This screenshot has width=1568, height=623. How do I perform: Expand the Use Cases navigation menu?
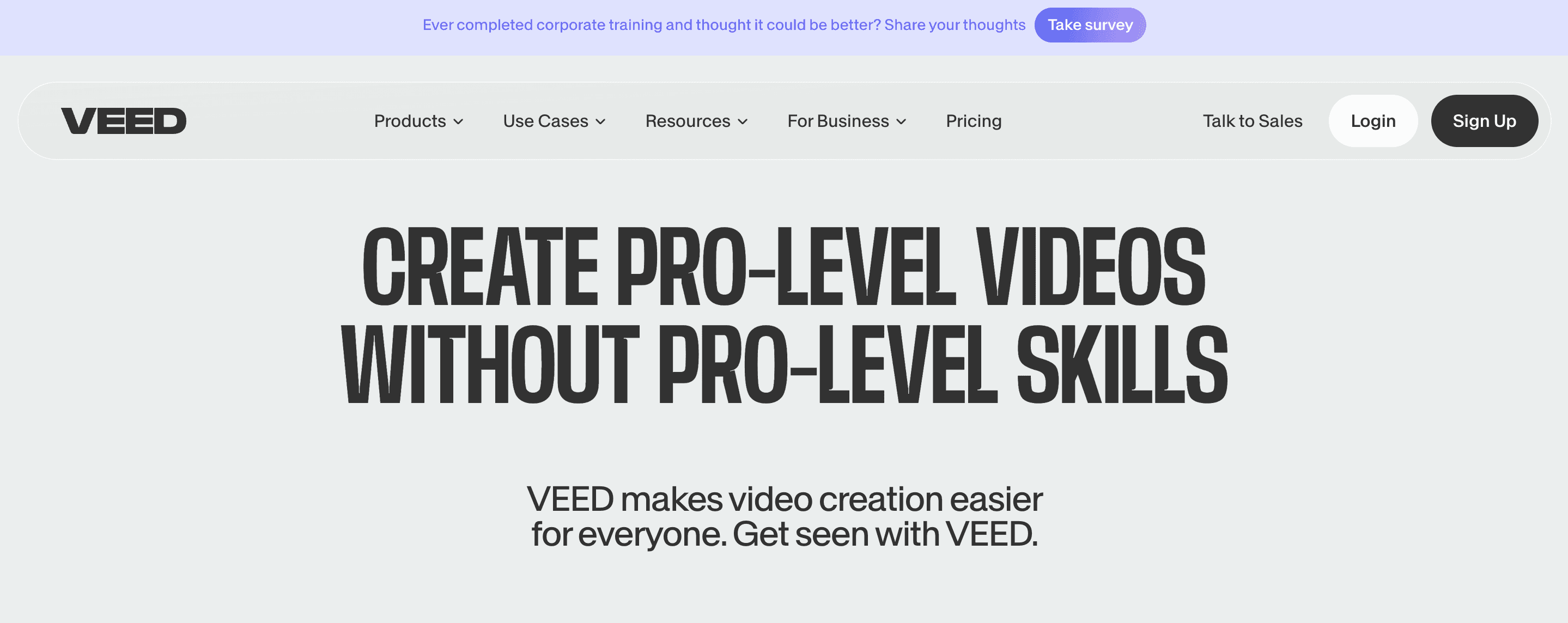(554, 120)
